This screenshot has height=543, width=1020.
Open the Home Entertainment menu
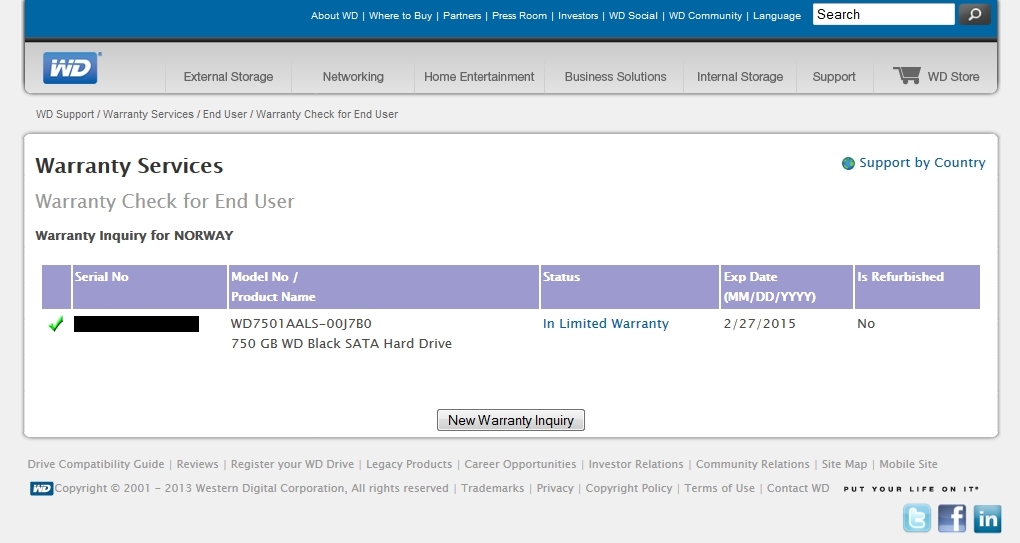tap(479, 77)
